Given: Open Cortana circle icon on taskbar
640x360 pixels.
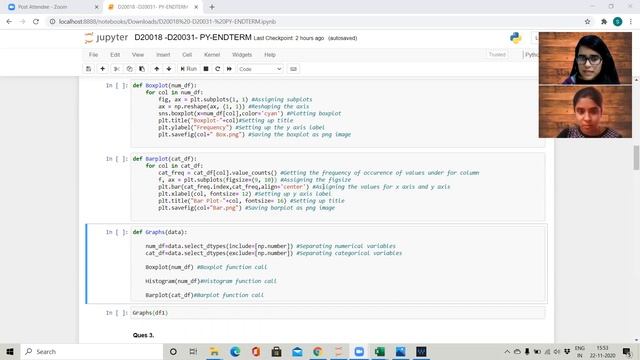Looking at the screenshot, I should pyautogui.click(x=173, y=351).
